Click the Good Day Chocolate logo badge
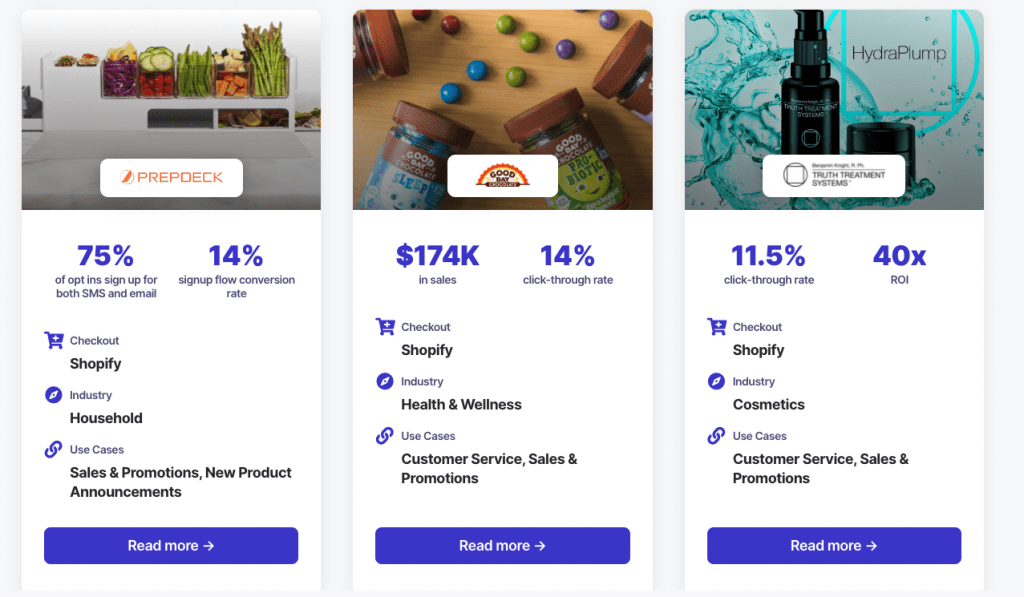The height and width of the screenshot is (597, 1024). click(502, 176)
